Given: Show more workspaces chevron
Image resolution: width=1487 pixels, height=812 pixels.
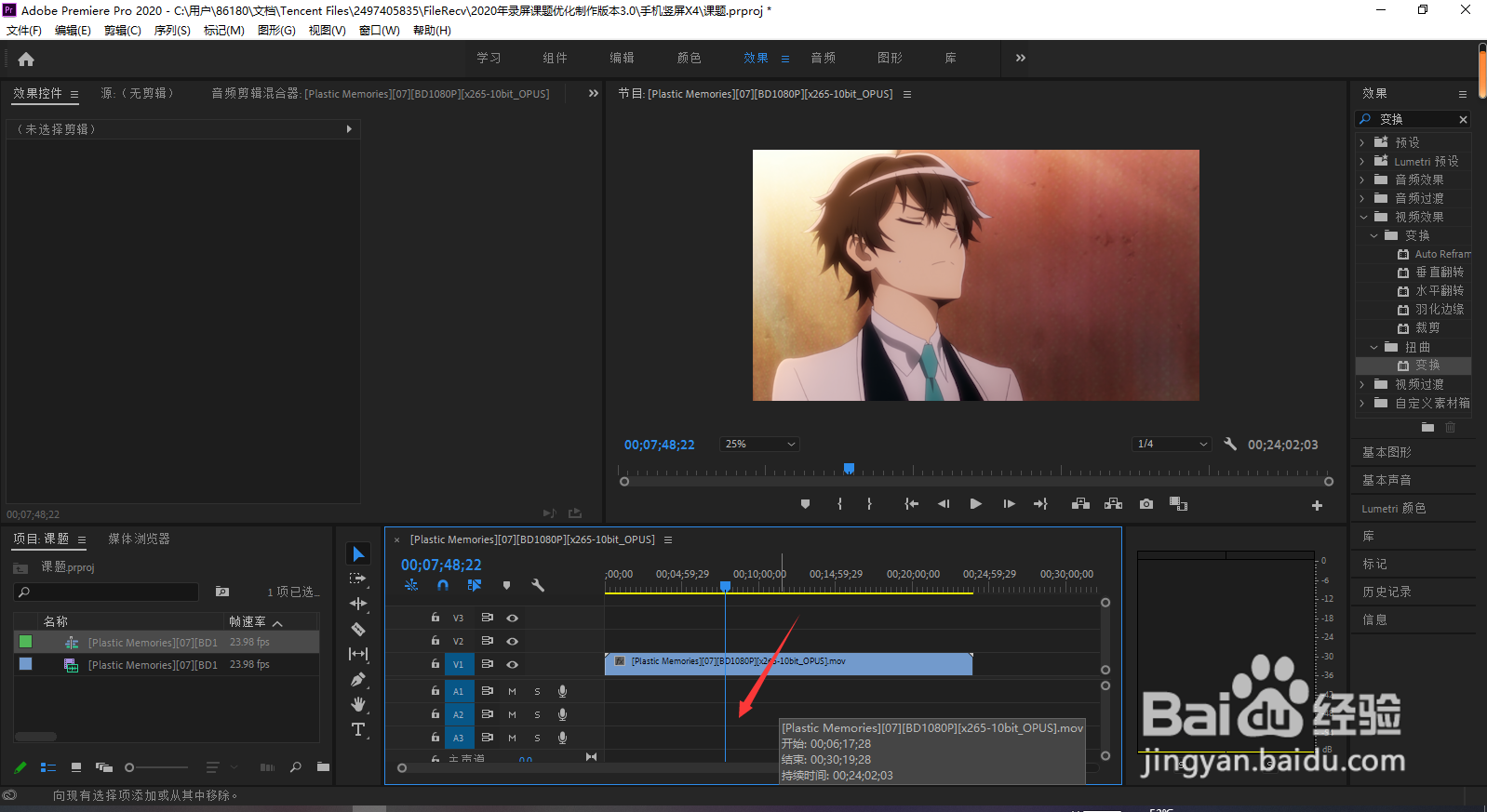Looking at the screenshot, I should [x=1021, y=58].
